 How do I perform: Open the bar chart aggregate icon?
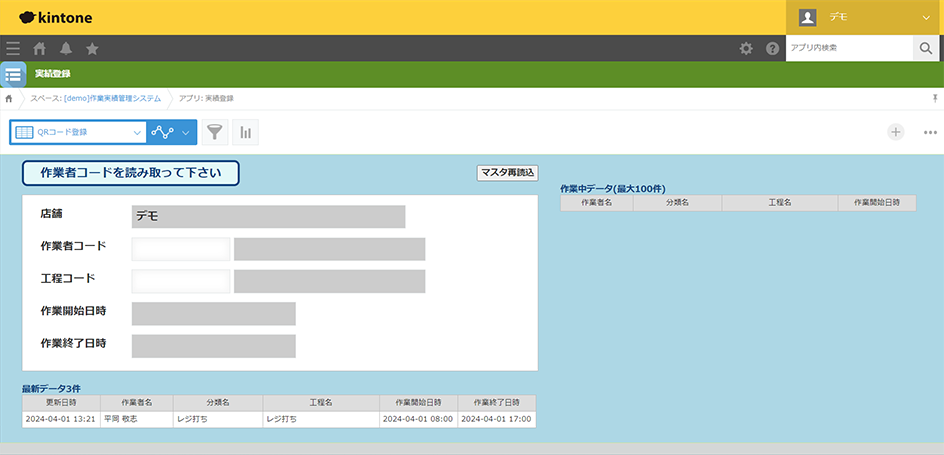[x=244, y=132]
